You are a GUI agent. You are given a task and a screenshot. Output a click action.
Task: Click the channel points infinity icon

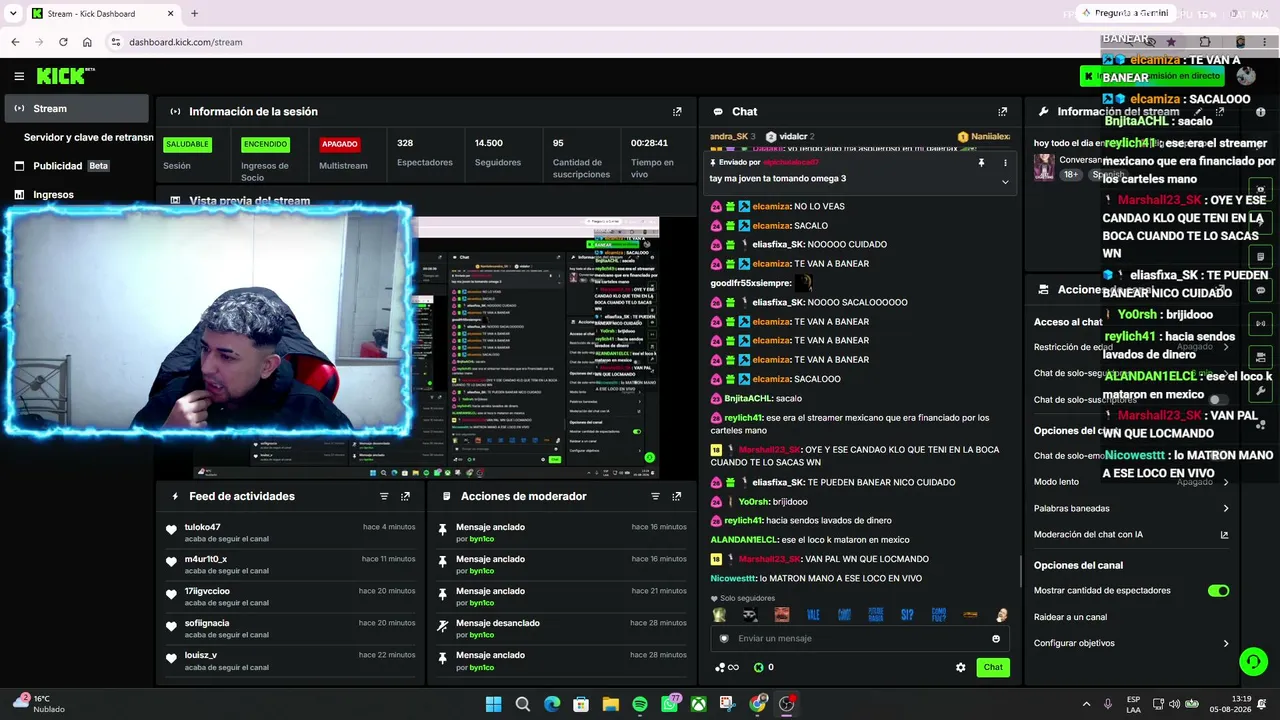click(727, 667)
